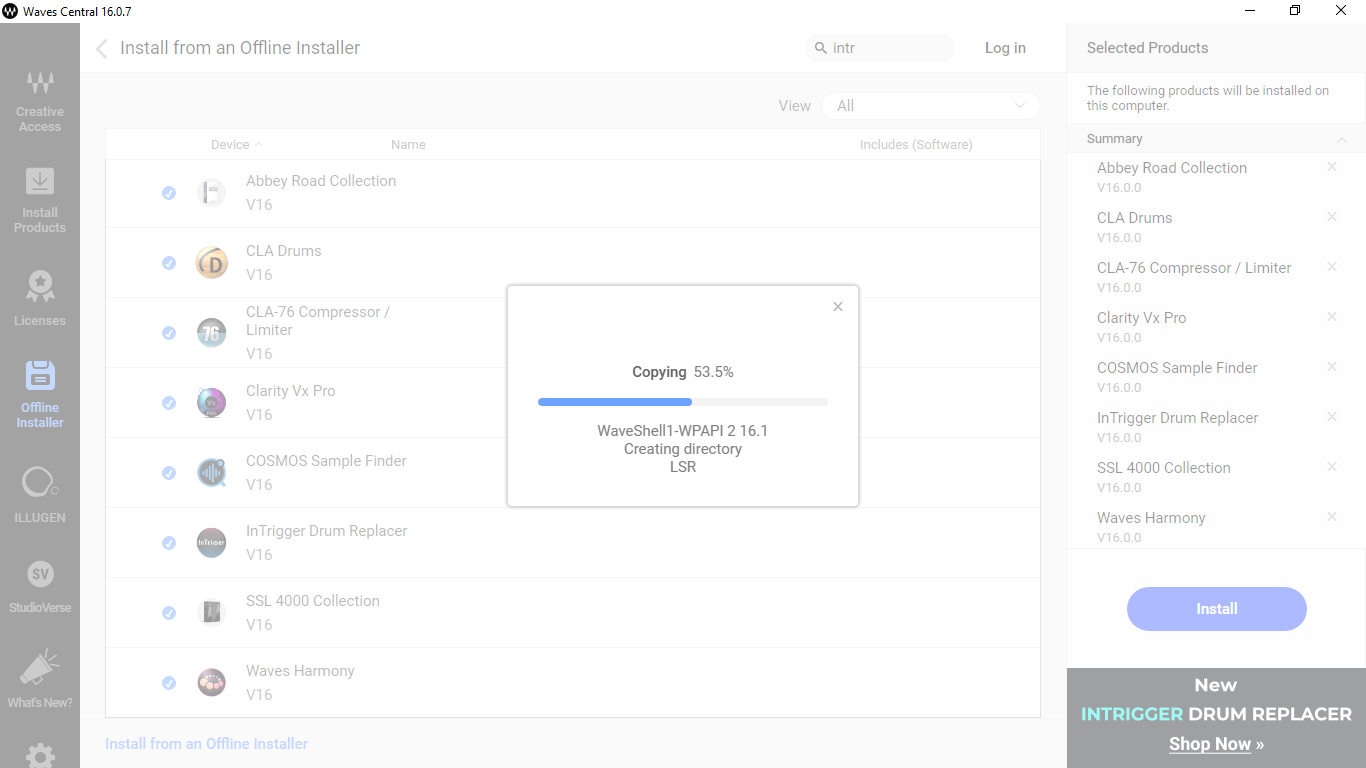Click the CLA-76 Compressor product icon
Viewport: 1366px width, 768px height.
[x=211, y=333]
